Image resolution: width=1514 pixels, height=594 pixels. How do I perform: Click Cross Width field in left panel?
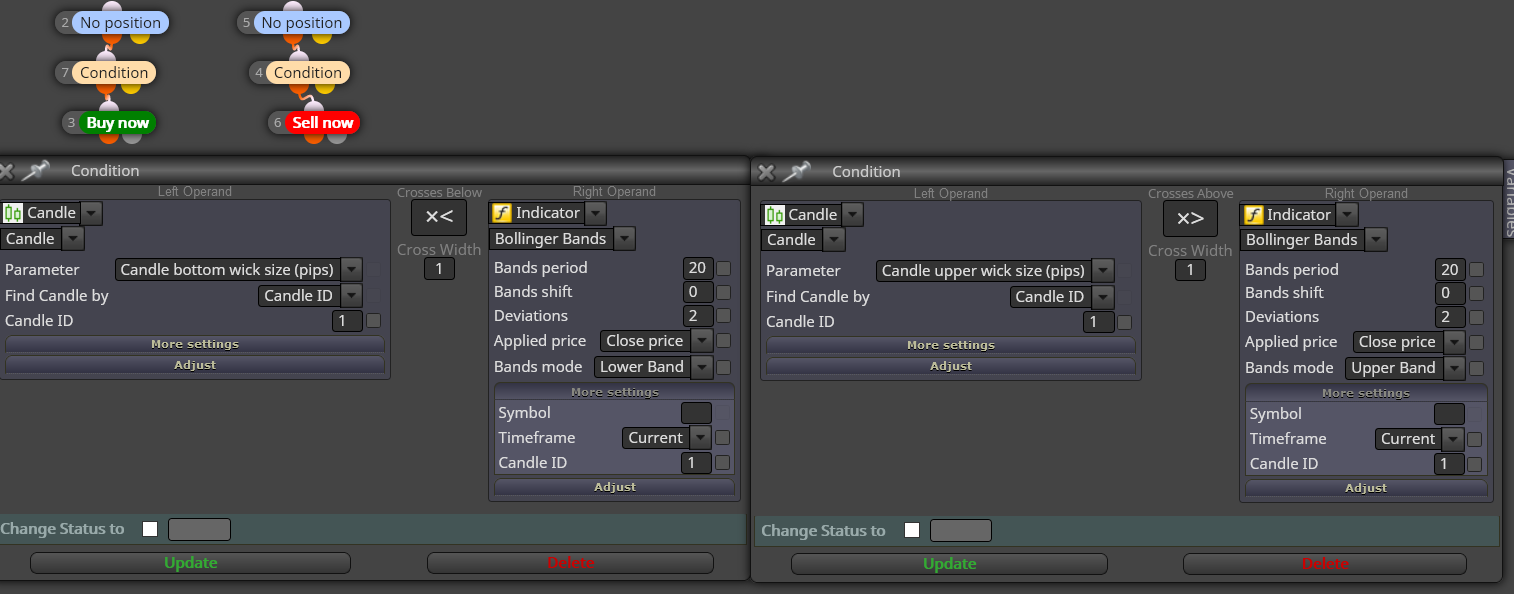(x=439, y=268)
